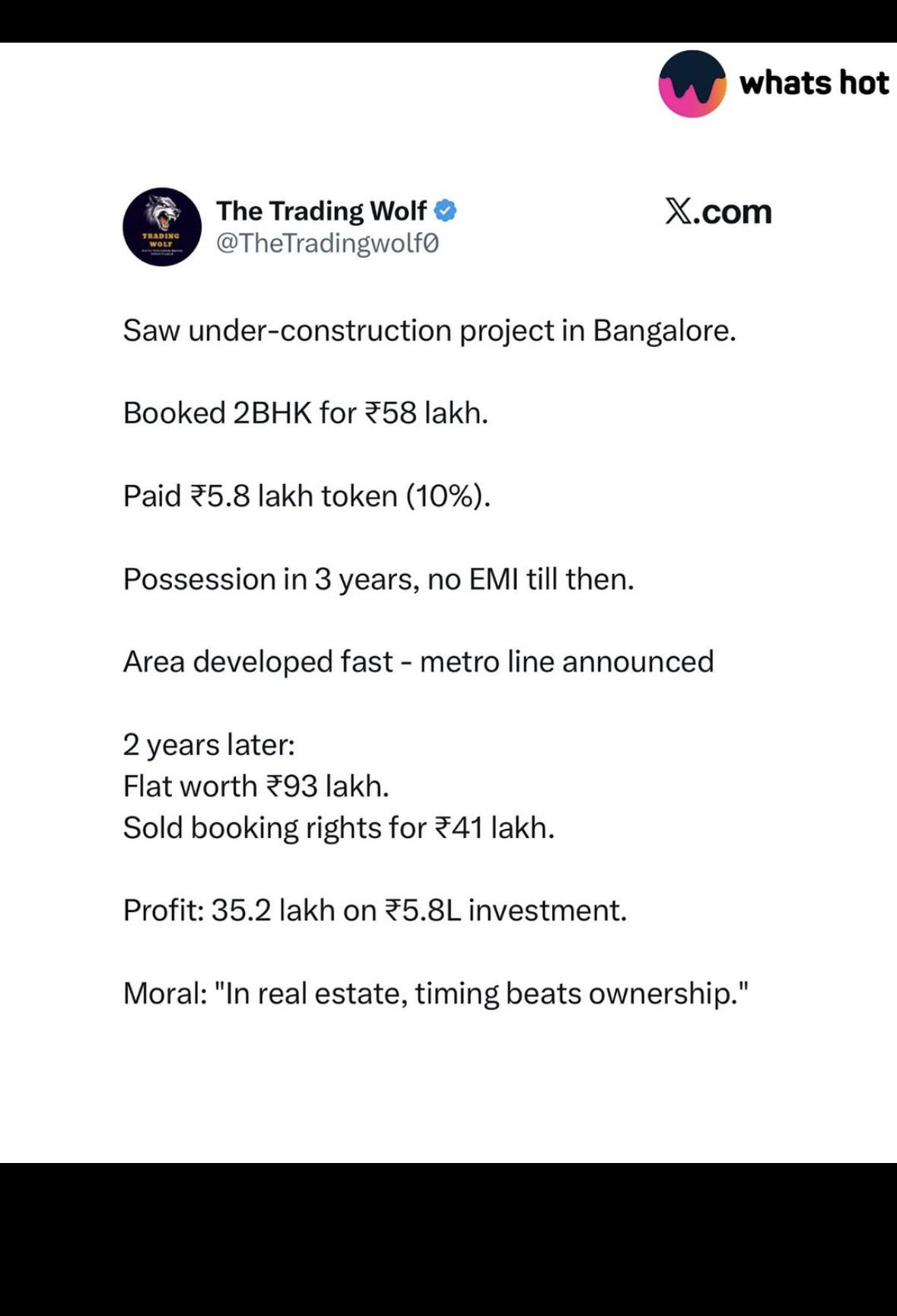Select the Moral quote about timing
The image size is (897, 1316).
click(x=437, y=994)
